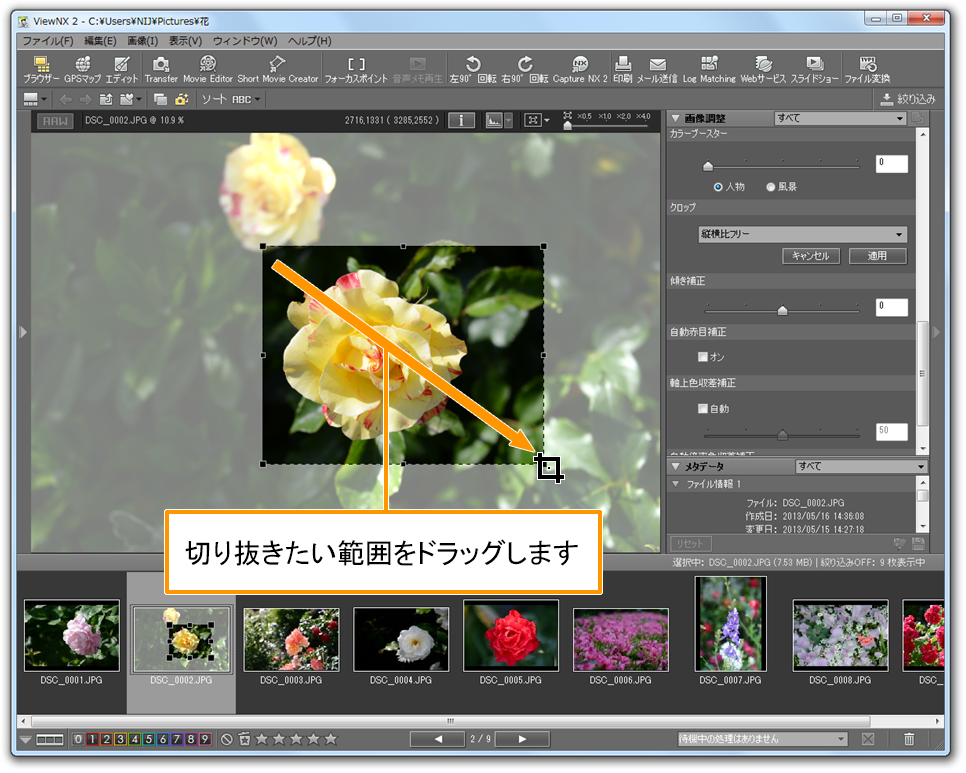Open the ウィンドウ(W) menu
The width and height of the screenshot is (966, 773).
click(245, 41)
